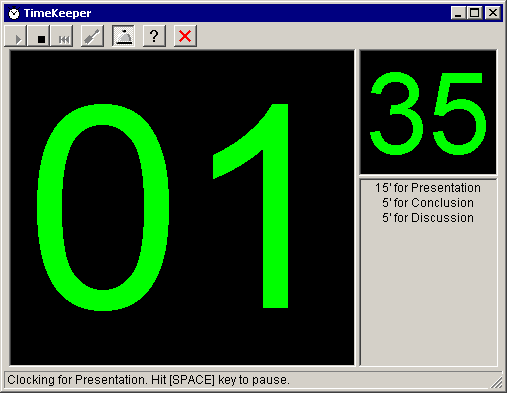Click the status bar message about pausing
Screen dimensions: 507x393
click(148, 380)
